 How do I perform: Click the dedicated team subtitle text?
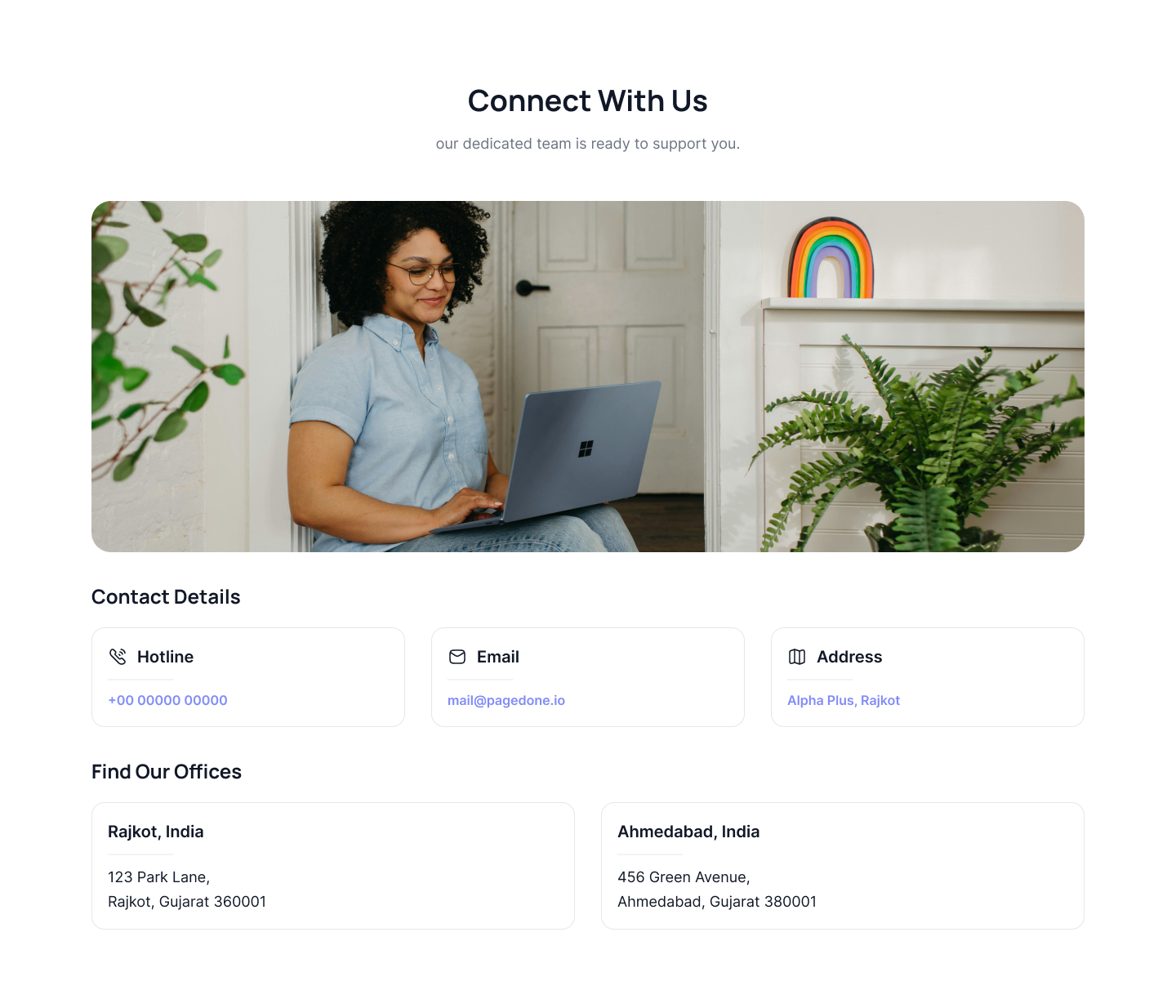[588, 144]
